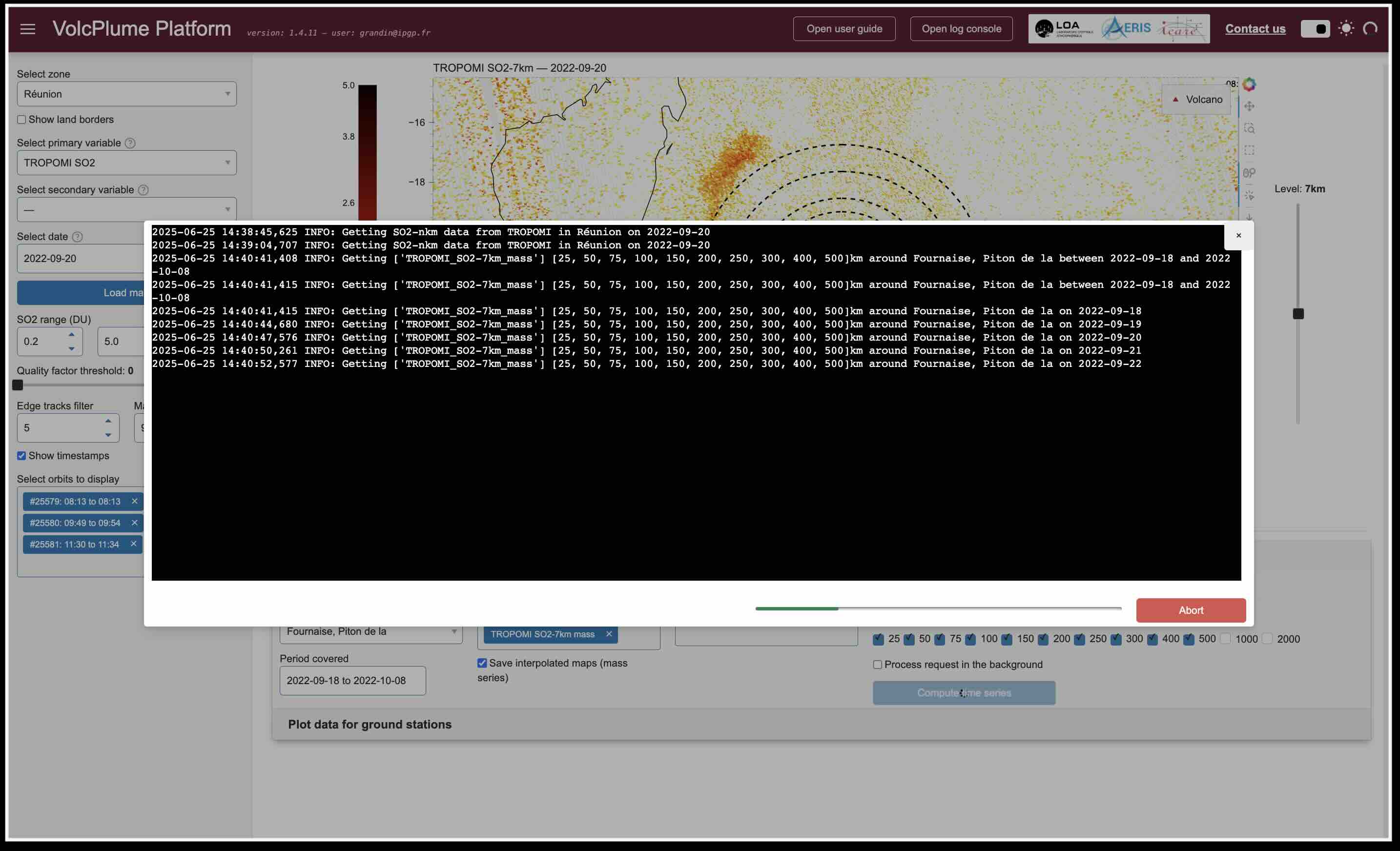Uncheck Show timestamps
Image resolution: width=1400 pixels, height=851 pixels.
21,456
